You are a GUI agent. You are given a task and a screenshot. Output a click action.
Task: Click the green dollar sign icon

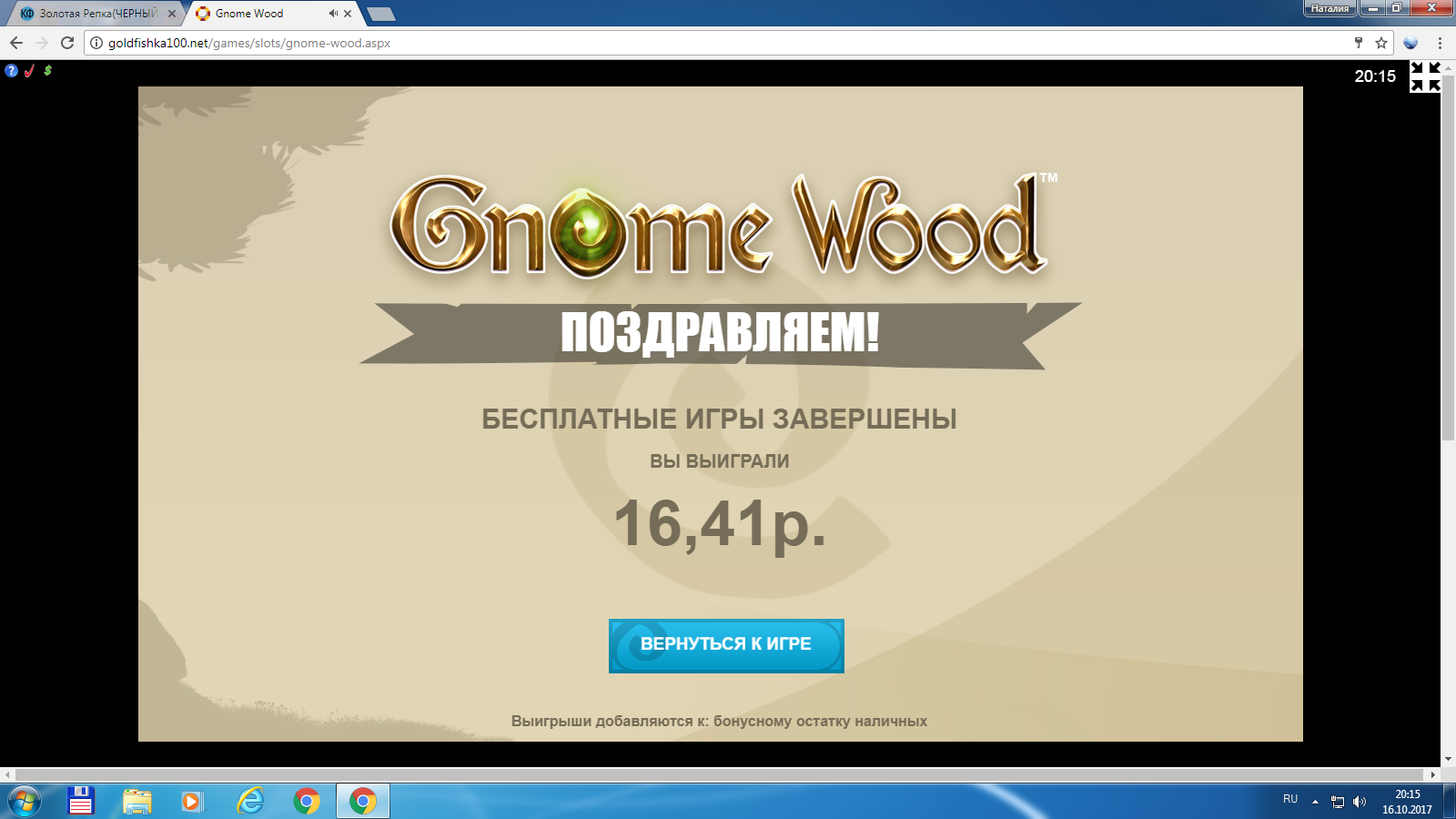47,70
